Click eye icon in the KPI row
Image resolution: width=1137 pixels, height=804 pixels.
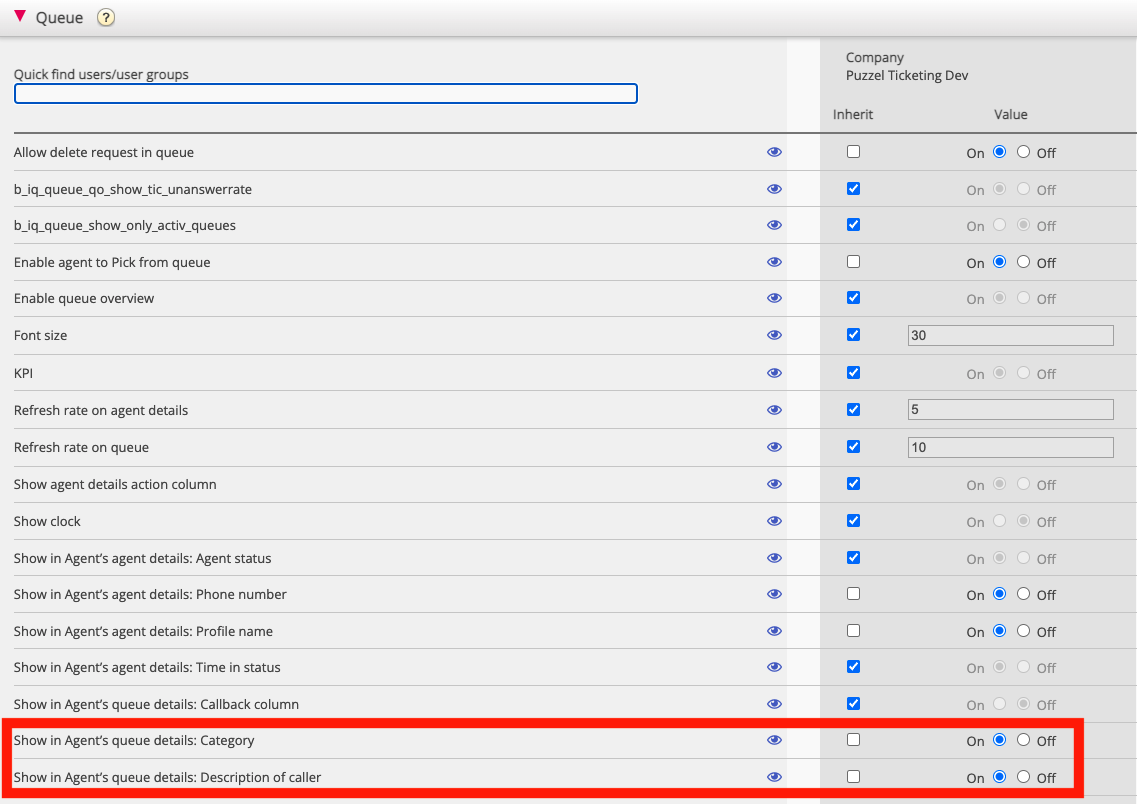point(774,373)
